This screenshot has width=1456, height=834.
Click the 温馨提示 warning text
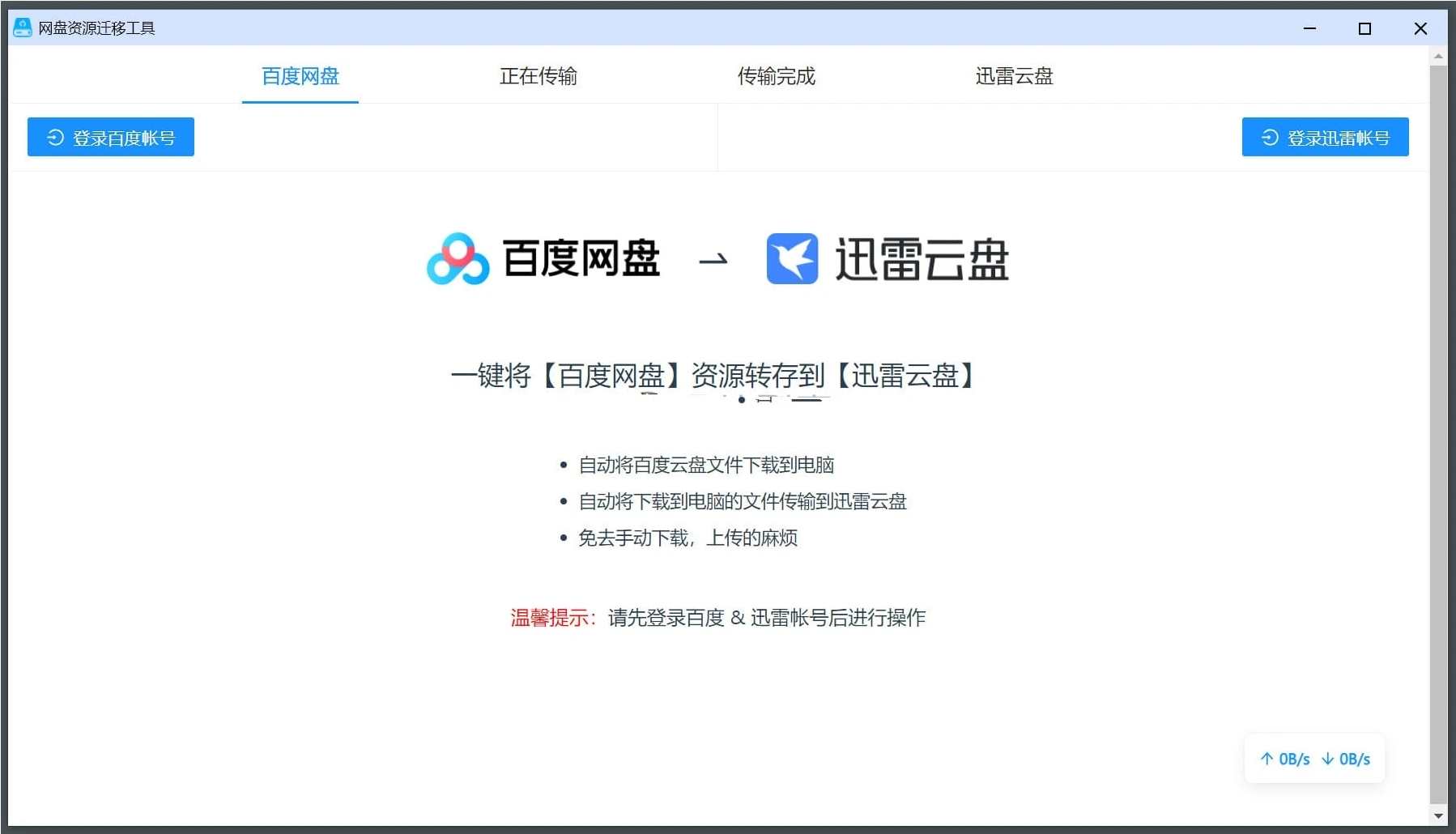(x=551, y=618)
